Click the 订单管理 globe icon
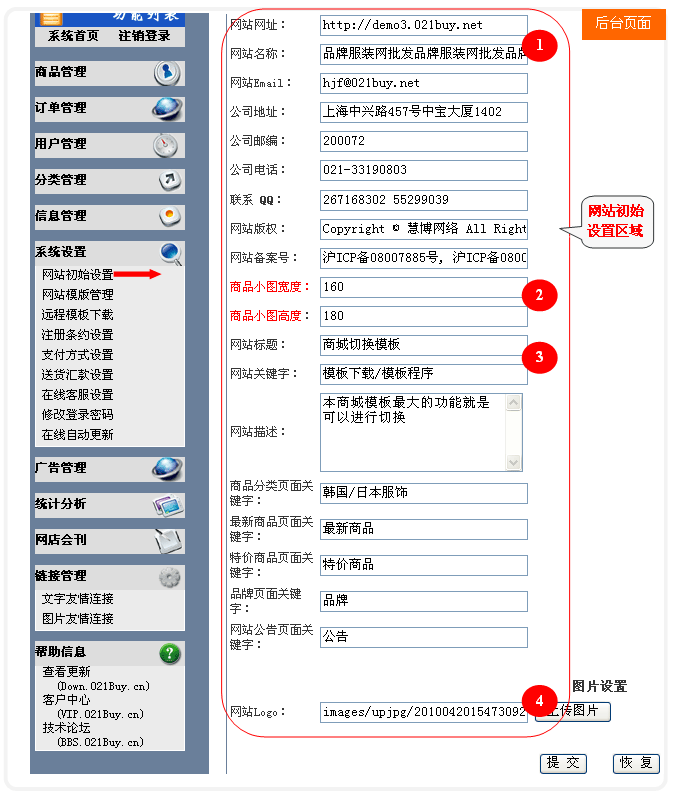 (167, 109)
